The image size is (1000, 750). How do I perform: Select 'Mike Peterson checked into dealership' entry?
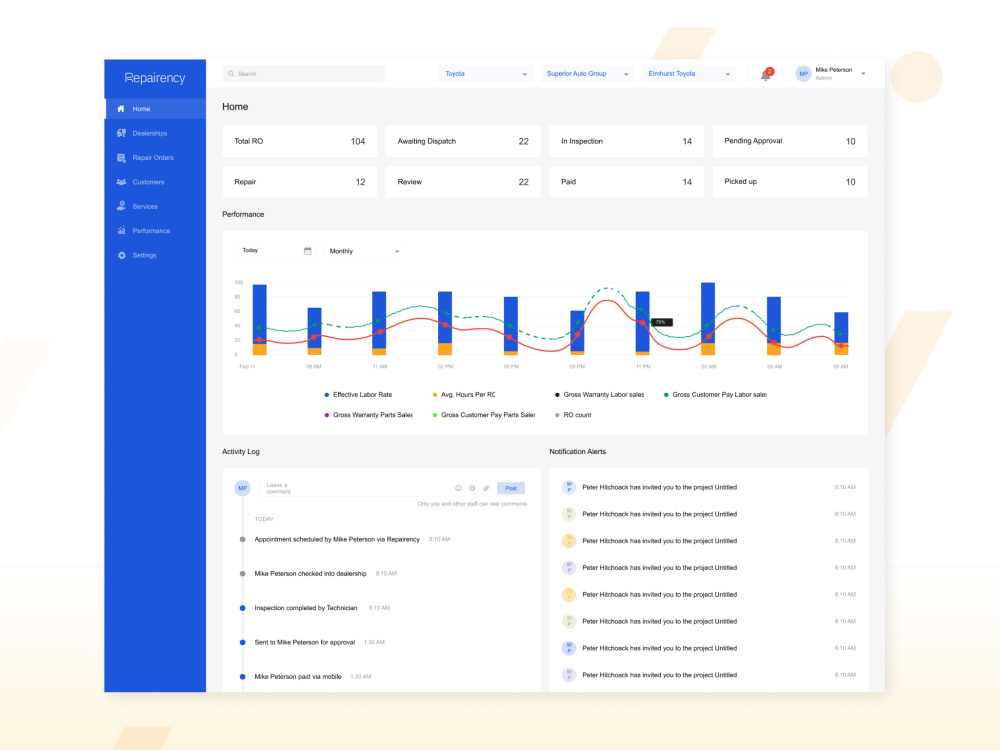(x=311, y=574)
